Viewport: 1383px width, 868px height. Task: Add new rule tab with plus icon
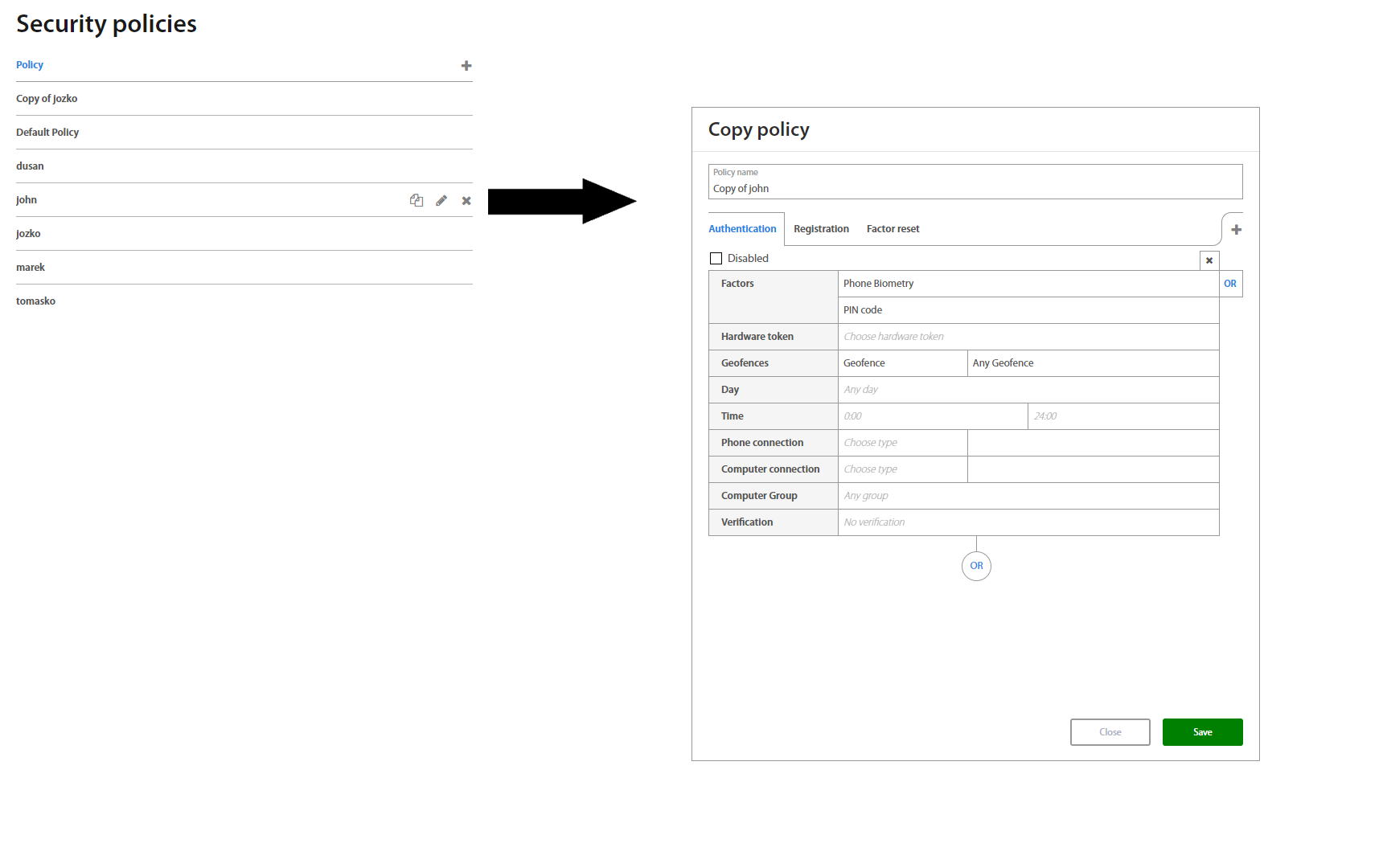coord(1236,230)
